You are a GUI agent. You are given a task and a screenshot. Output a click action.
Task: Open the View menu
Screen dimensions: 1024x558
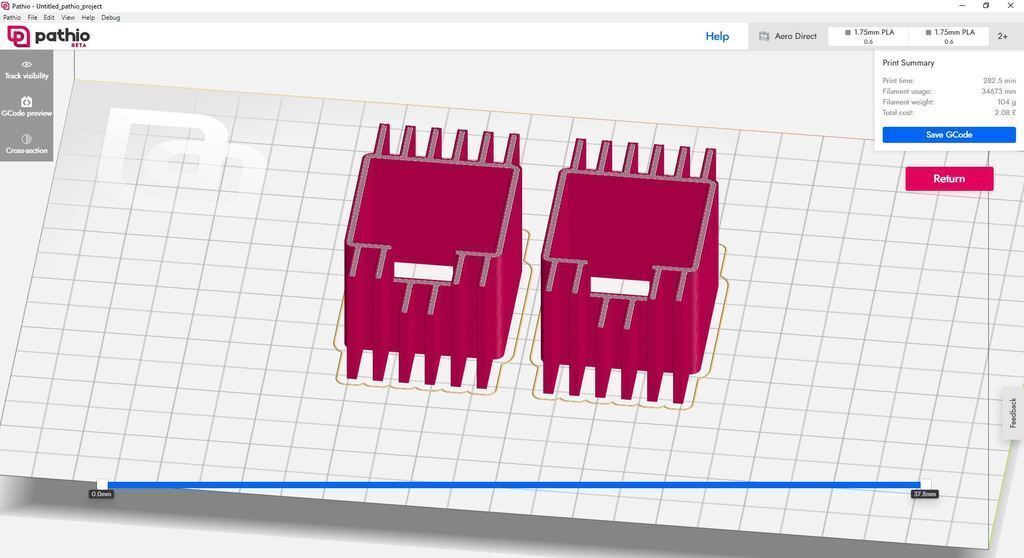[x=68, y=18]
